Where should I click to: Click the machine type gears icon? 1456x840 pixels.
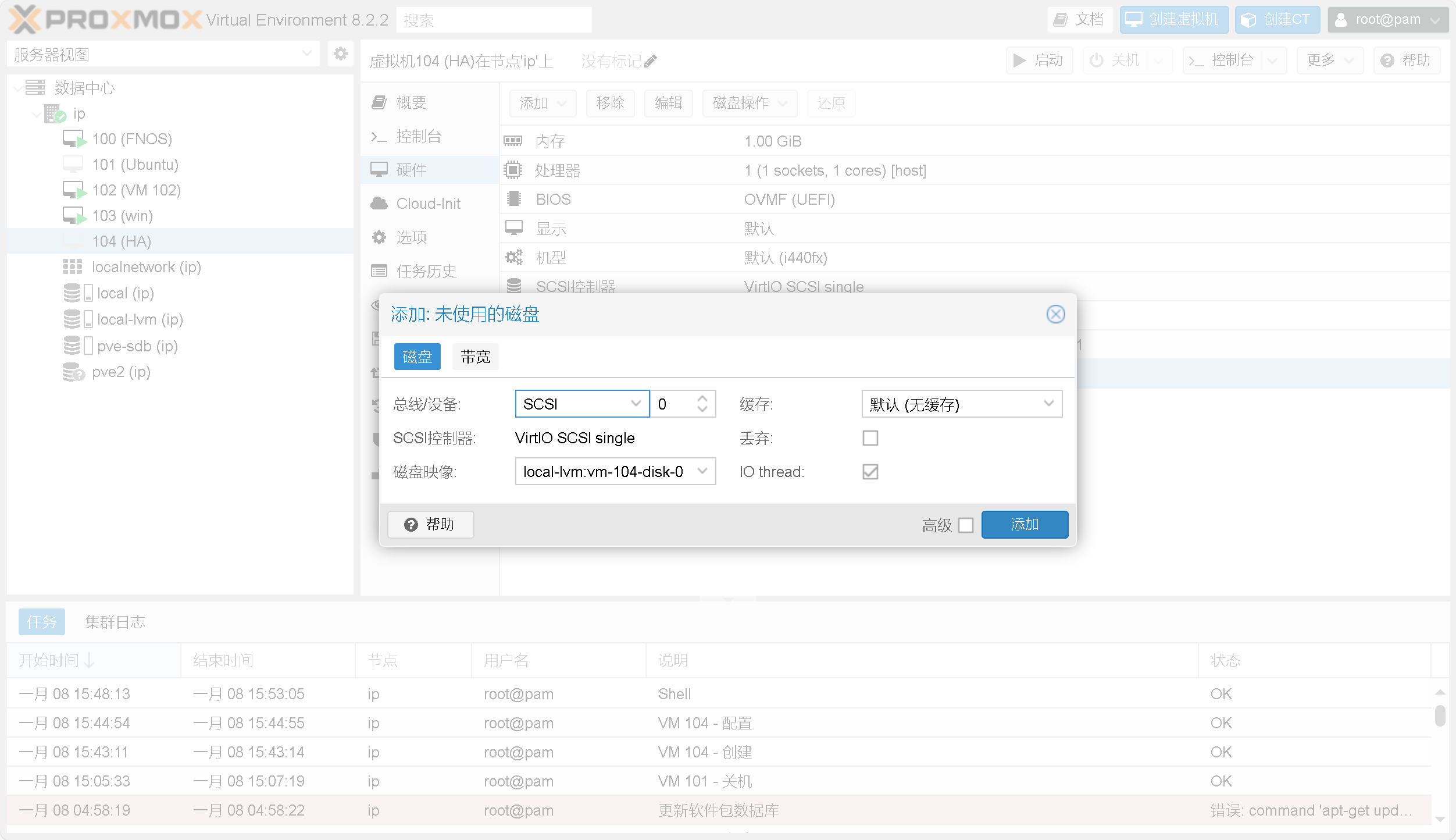(514, 257)
